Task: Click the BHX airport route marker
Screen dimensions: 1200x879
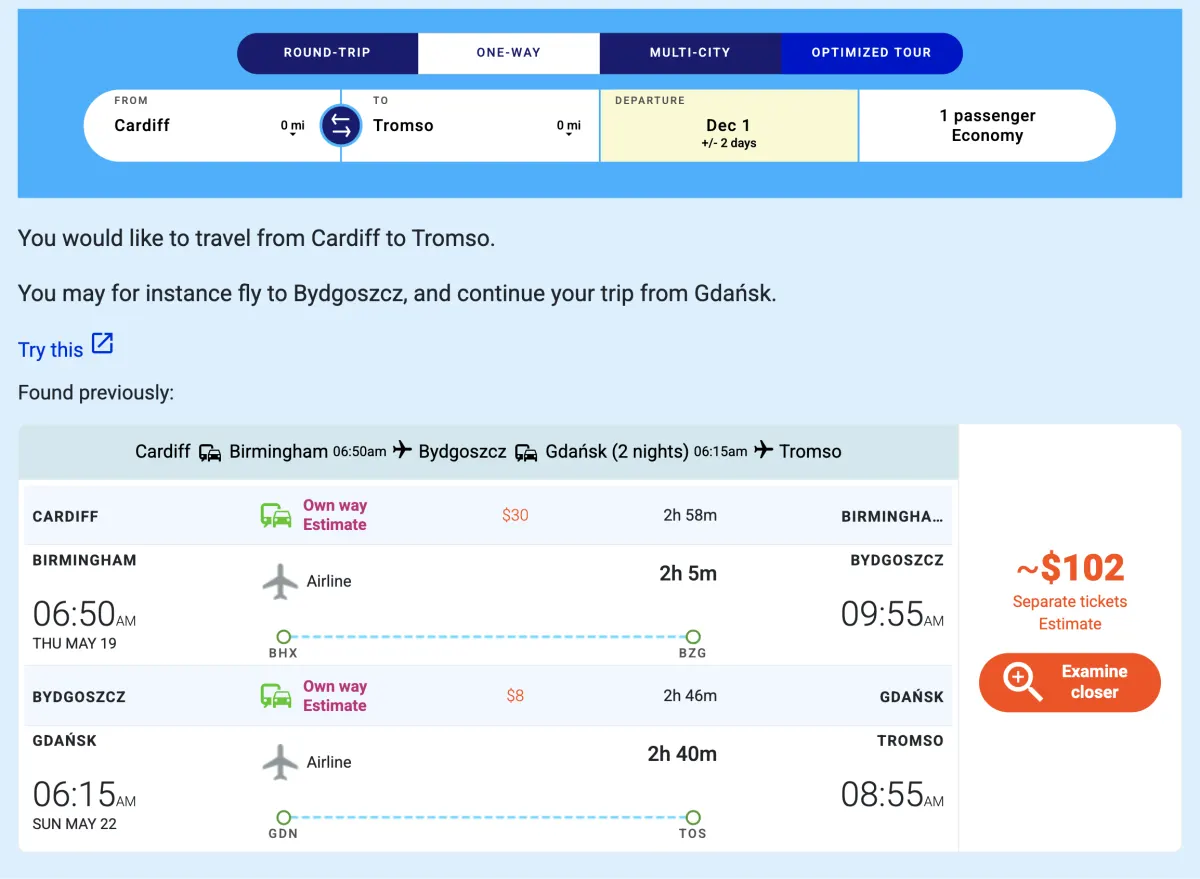Action: (x=283, y=637)
